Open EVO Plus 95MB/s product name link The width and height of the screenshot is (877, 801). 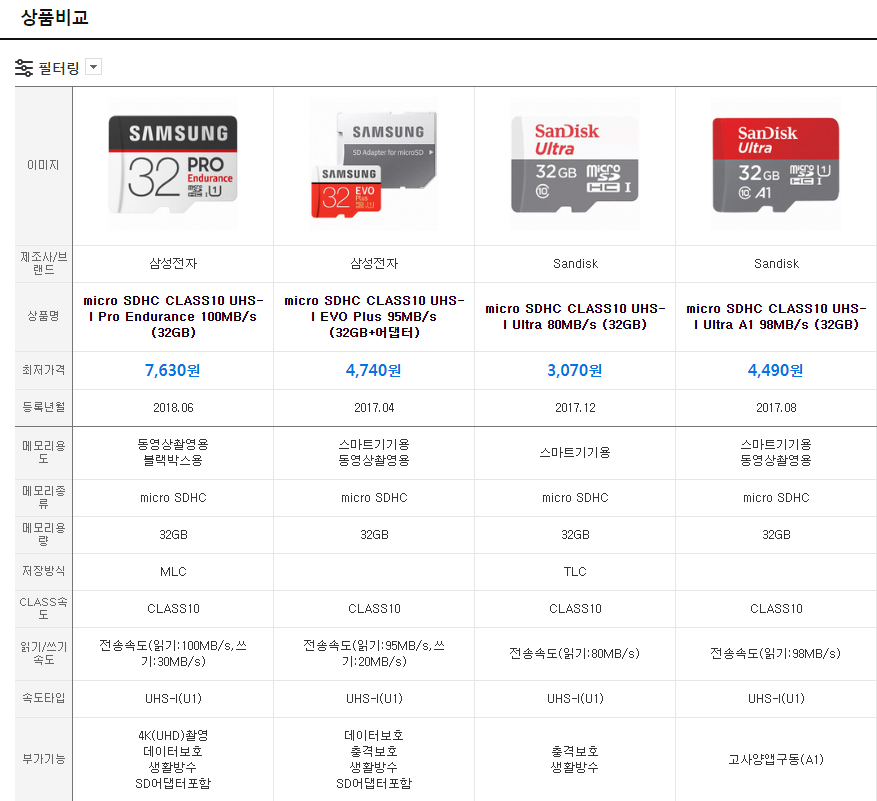(x=374, y=317)
